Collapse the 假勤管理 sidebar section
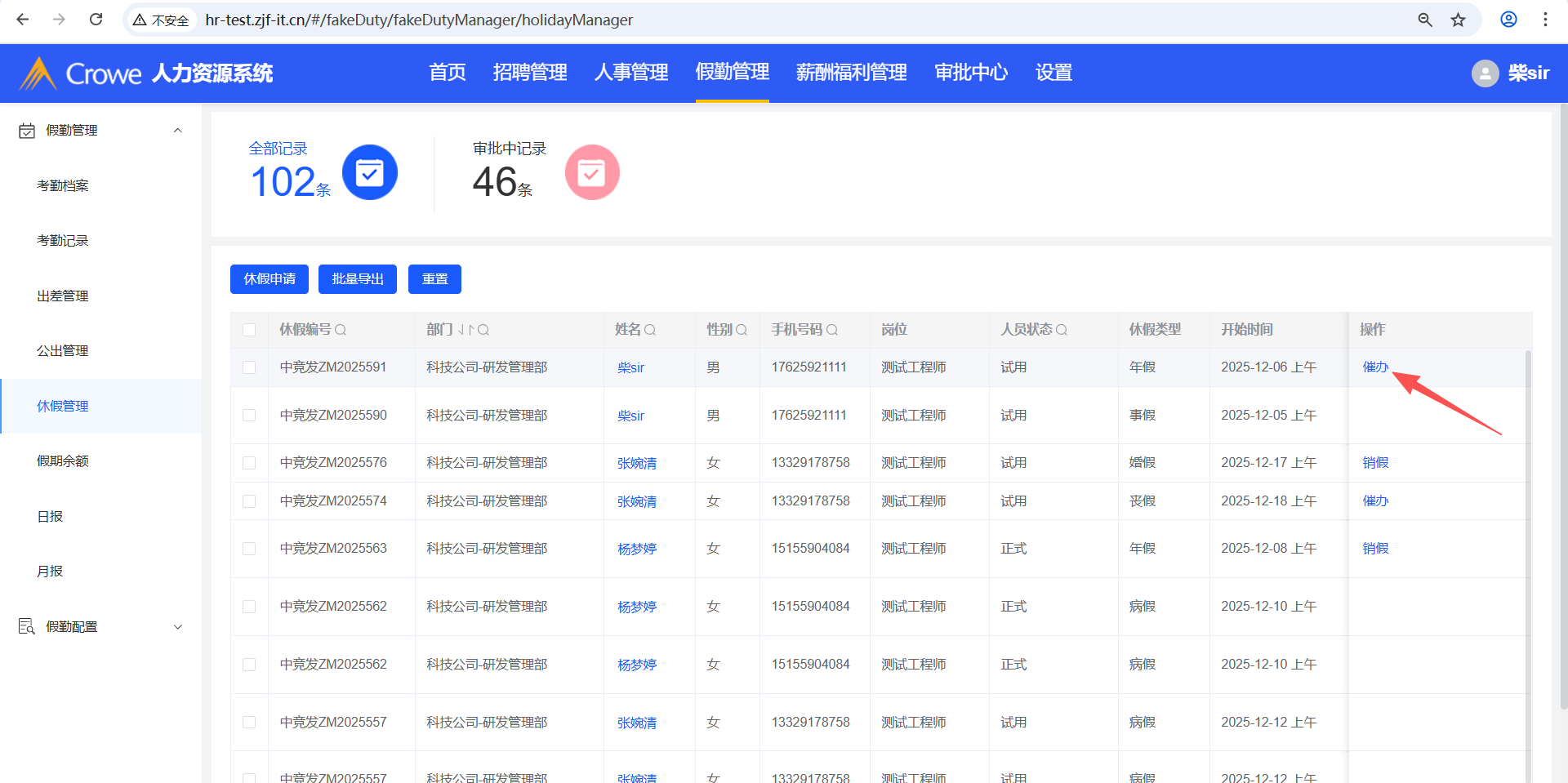The width and height of the screenshot is (1568, 783). click(x=177, y=131)
